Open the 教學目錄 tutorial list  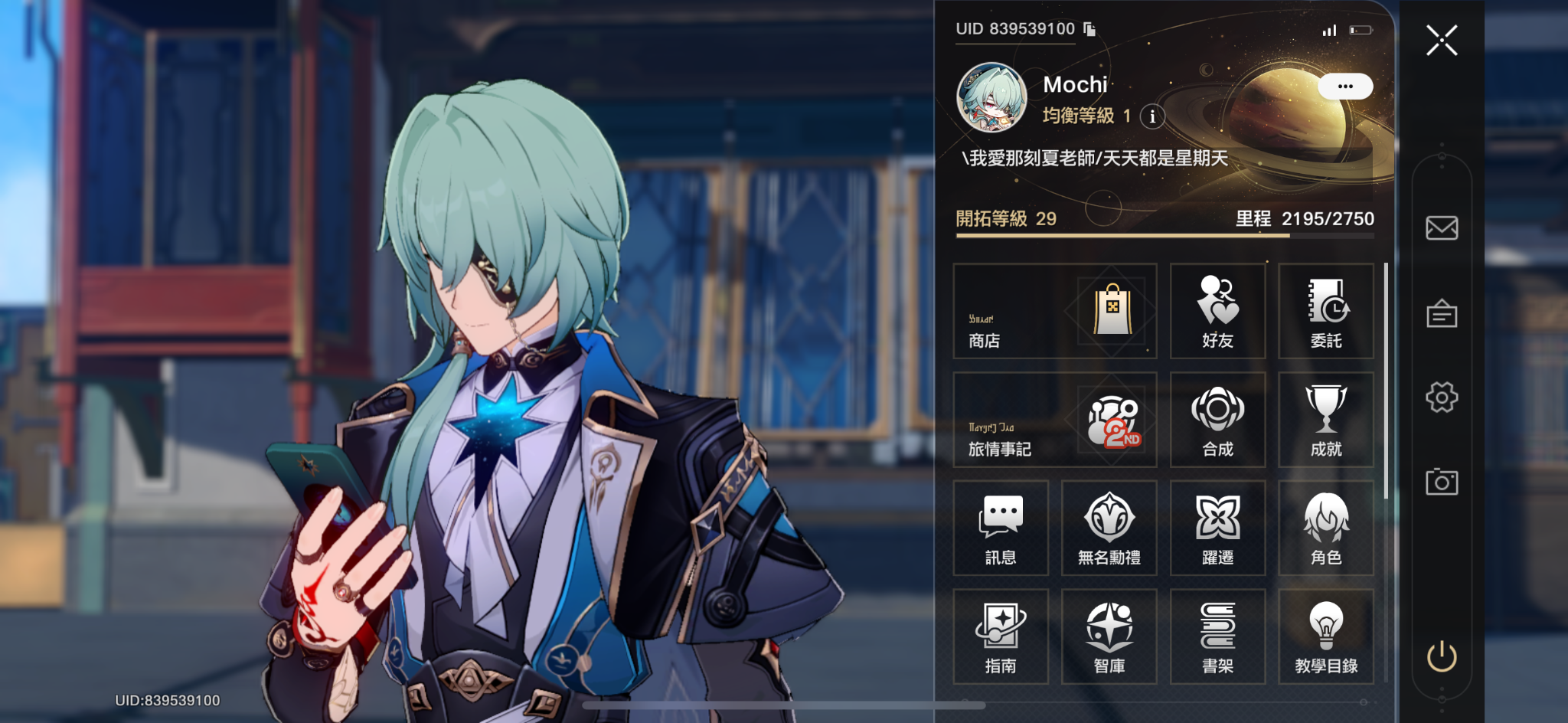[x=1326, y=636]
